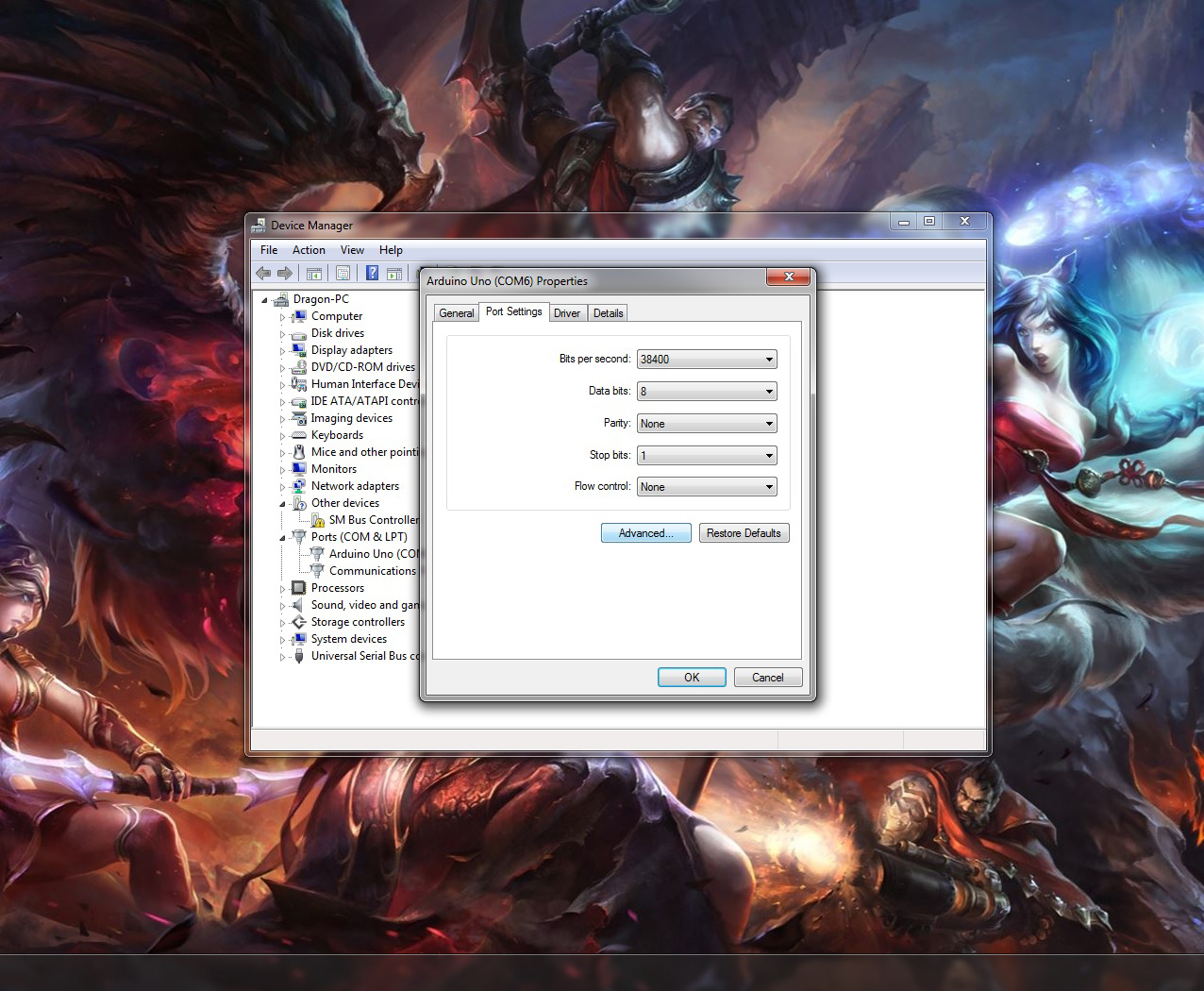Image resolution: width=1204 pixels, height=991 pixels.
Task: Collapse the Dragon-PC root node arrow
Action: pyautogui.click(x=264, y=300)
